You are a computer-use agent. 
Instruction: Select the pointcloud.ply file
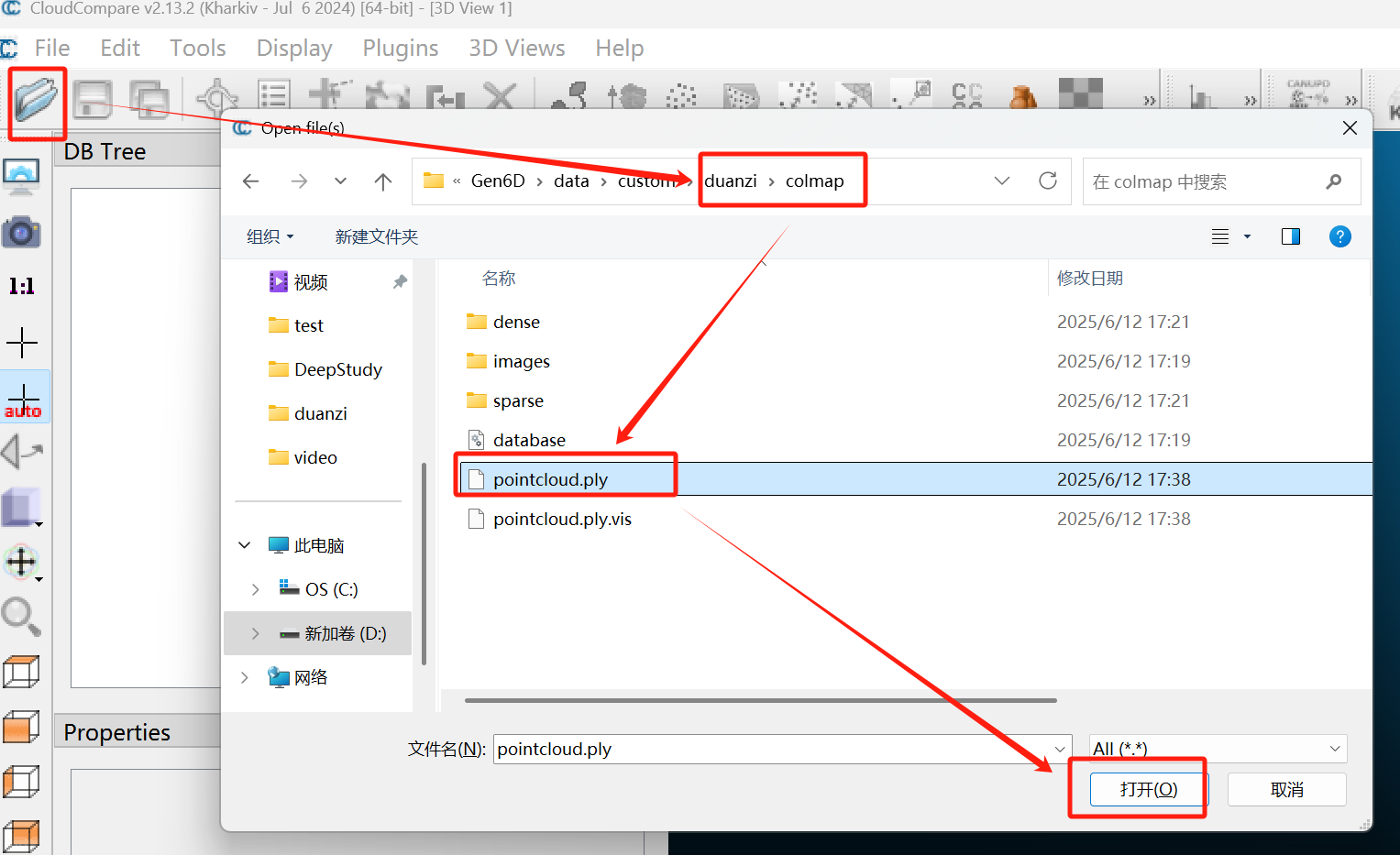pyautogui.click(x=550, y=479)
